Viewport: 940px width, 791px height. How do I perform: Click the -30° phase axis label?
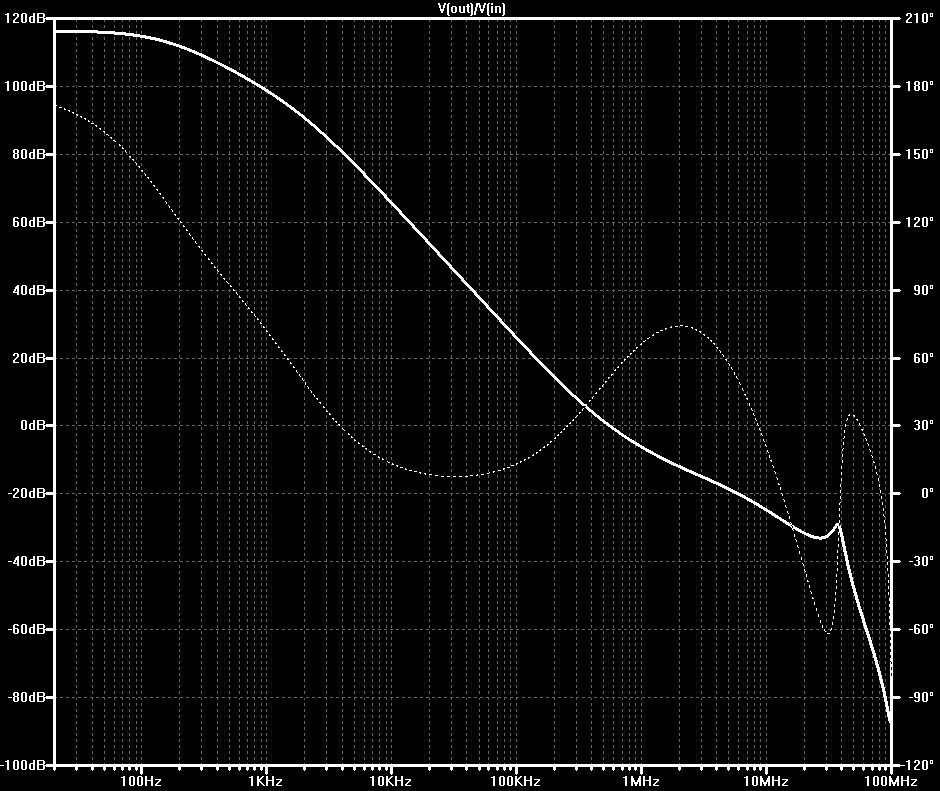point(921,561)
